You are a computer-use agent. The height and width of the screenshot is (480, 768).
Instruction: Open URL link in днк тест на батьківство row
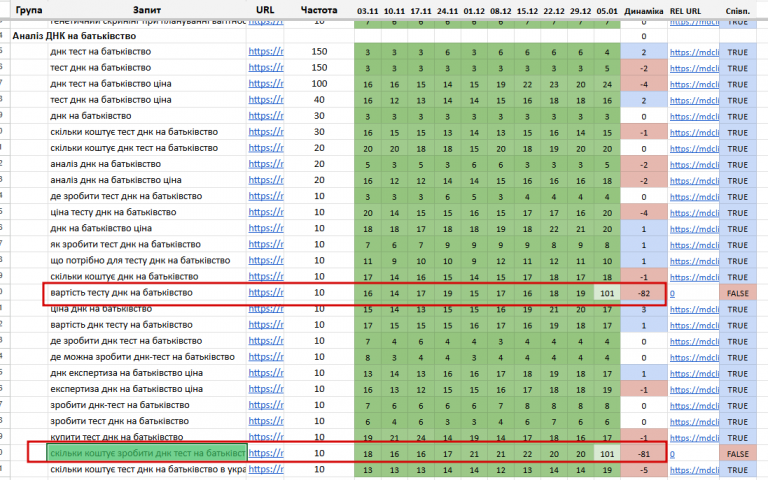[x=265, y=51]
